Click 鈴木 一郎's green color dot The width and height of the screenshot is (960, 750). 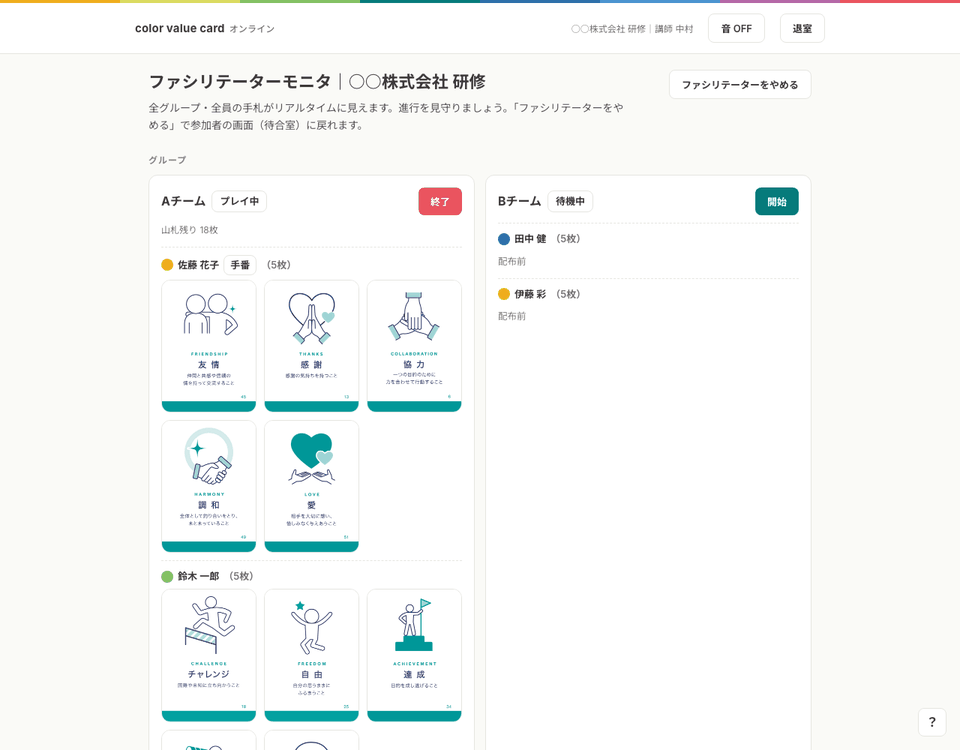(x=167, y=576)
